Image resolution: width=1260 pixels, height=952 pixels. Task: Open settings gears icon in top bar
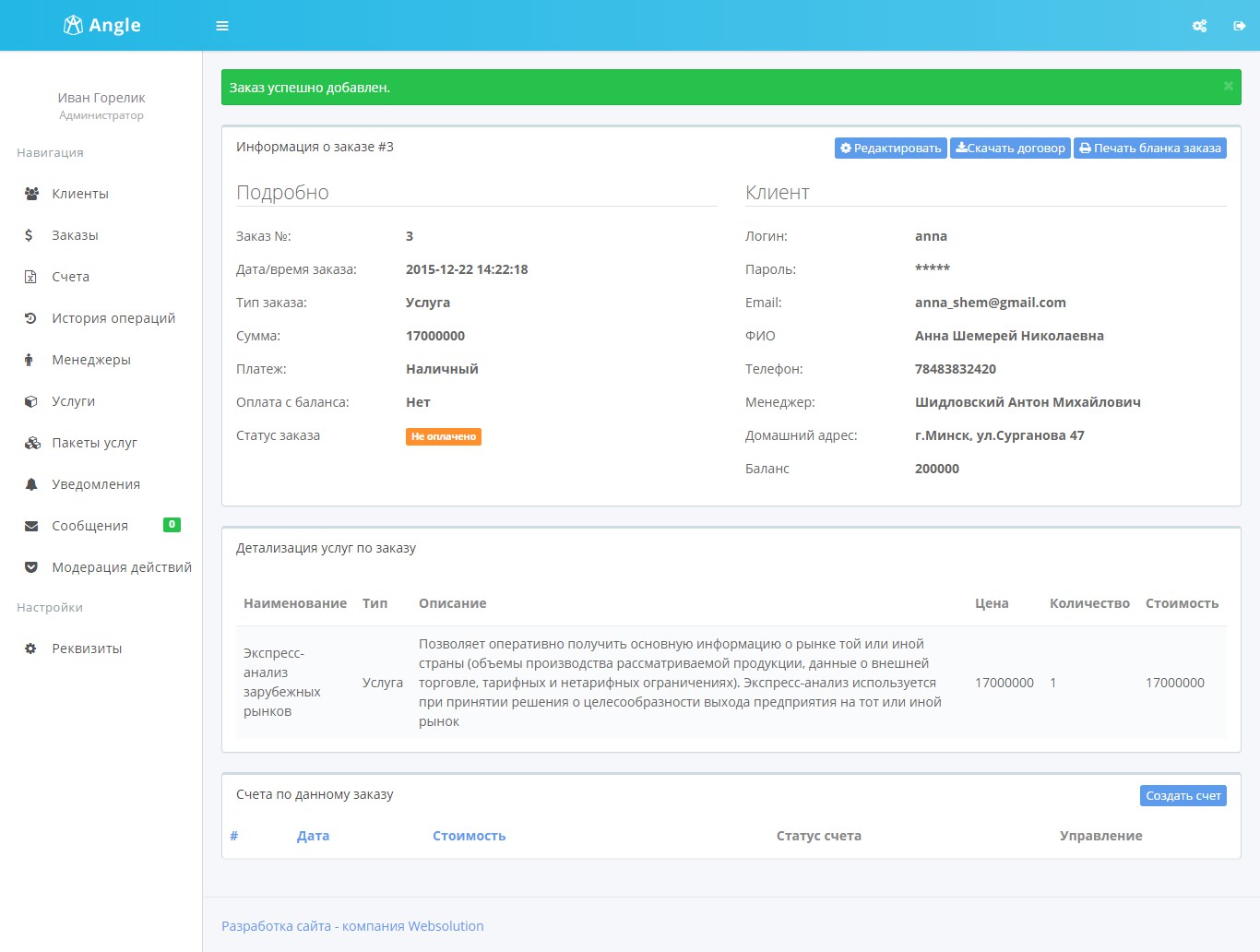pyautogui.click(x=1199, y=26)
